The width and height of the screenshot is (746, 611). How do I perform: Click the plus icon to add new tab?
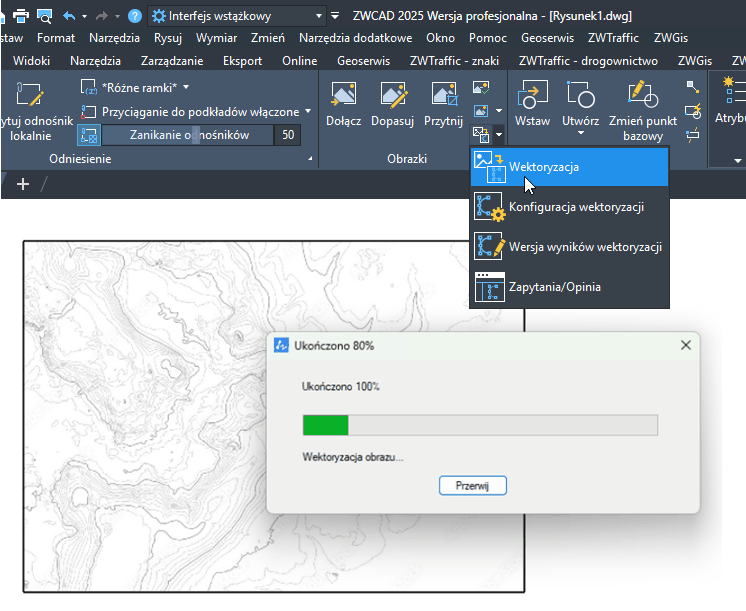pos(23,184)
